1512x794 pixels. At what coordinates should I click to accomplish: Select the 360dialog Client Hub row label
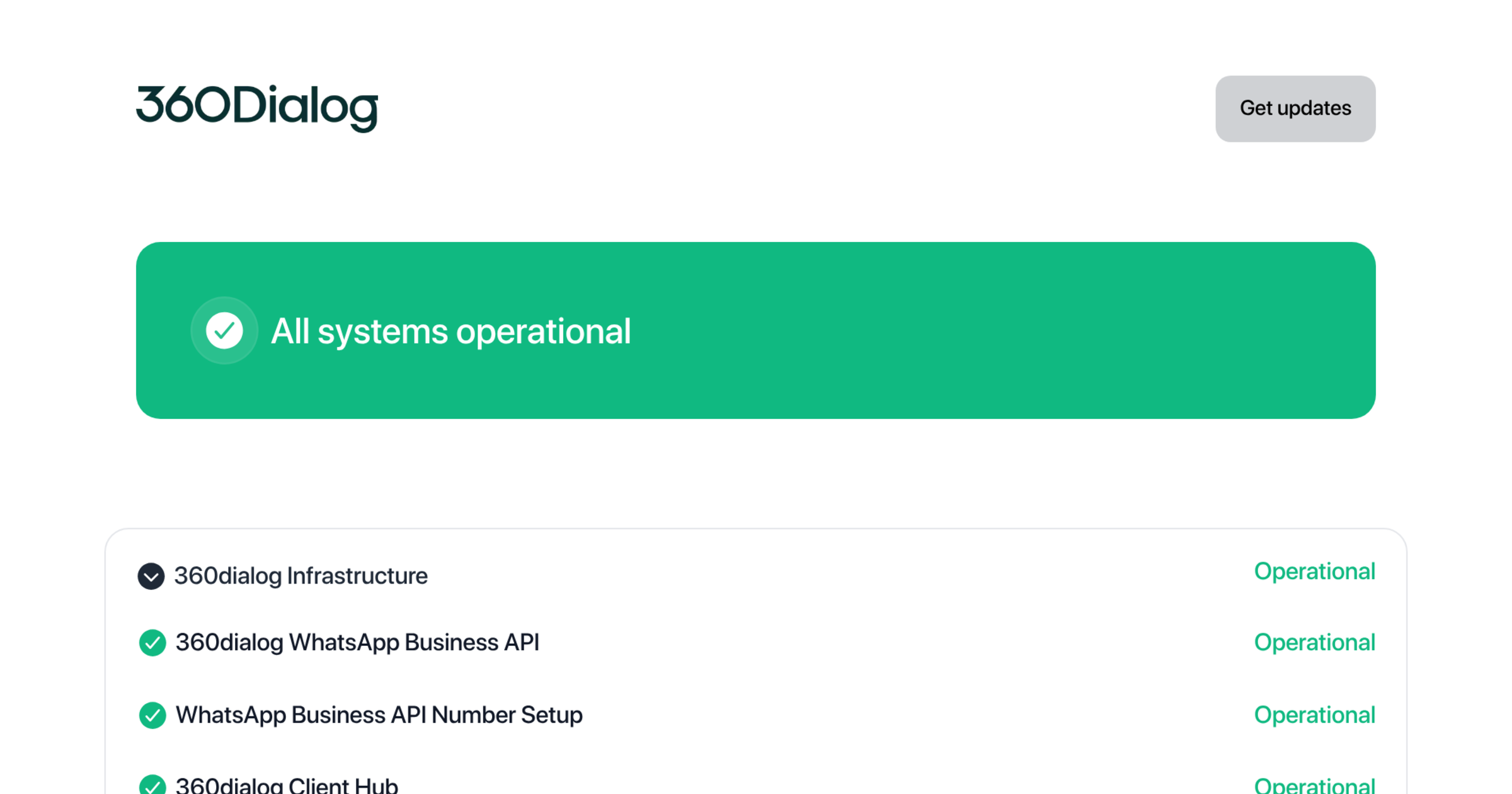pos(287,785)
